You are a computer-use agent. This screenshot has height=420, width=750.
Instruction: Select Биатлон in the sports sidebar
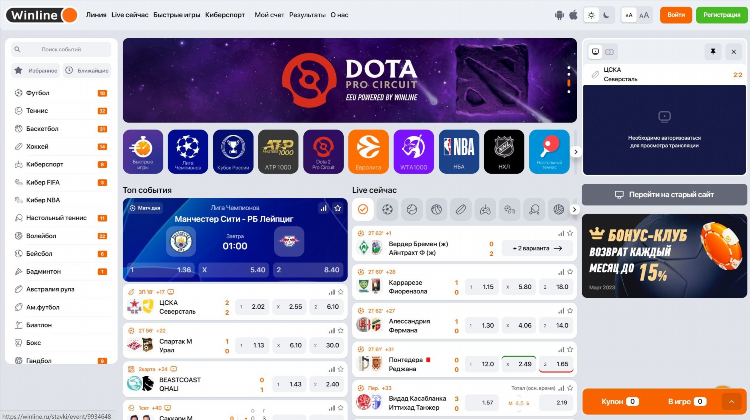(x=61, y=325)
